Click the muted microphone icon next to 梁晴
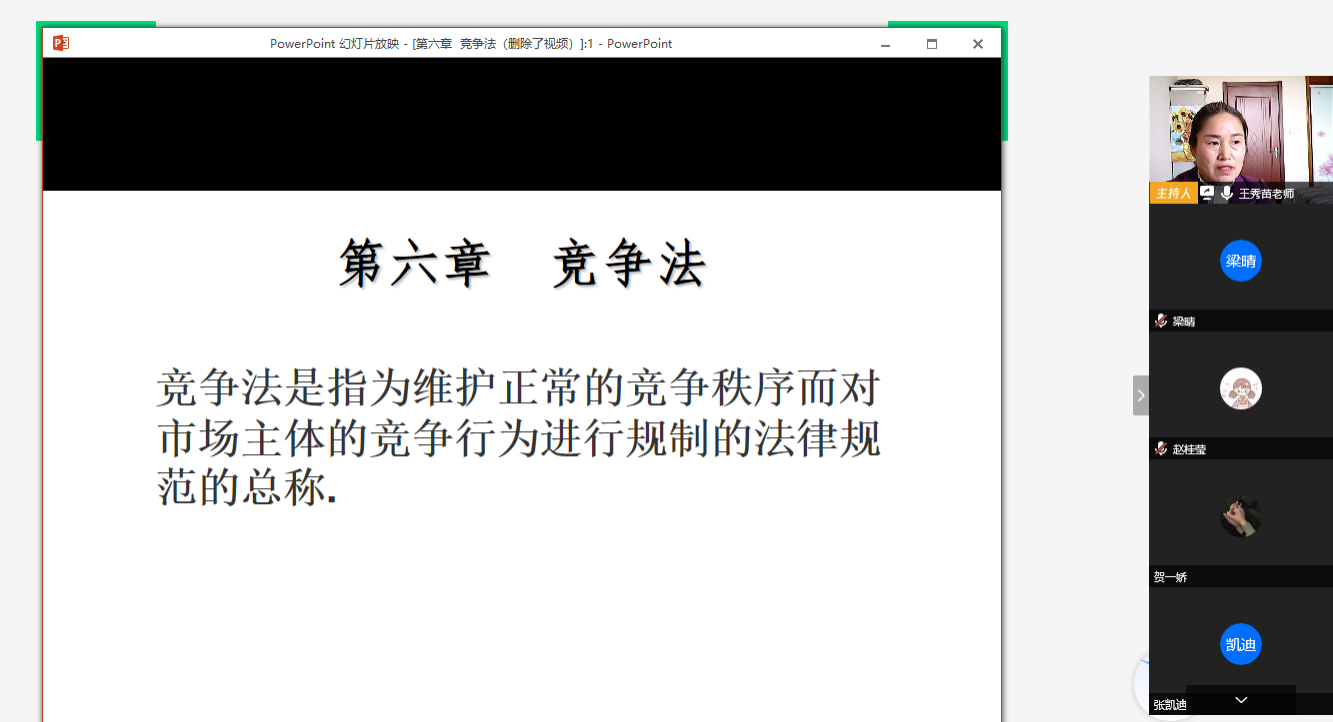The width and height of the screenshot is (1333, 722). point(1161,321)
